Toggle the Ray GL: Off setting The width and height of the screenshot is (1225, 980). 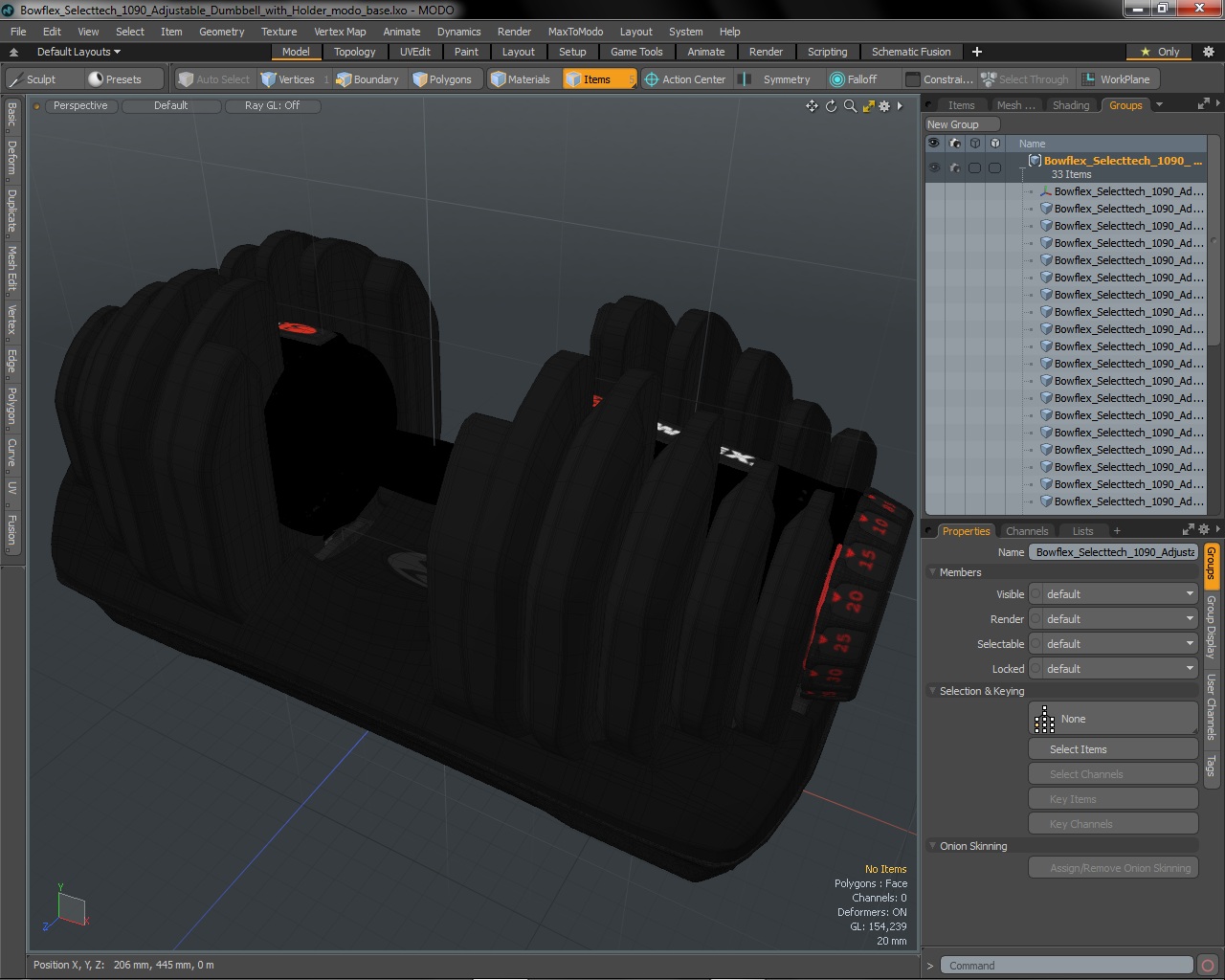272,106
